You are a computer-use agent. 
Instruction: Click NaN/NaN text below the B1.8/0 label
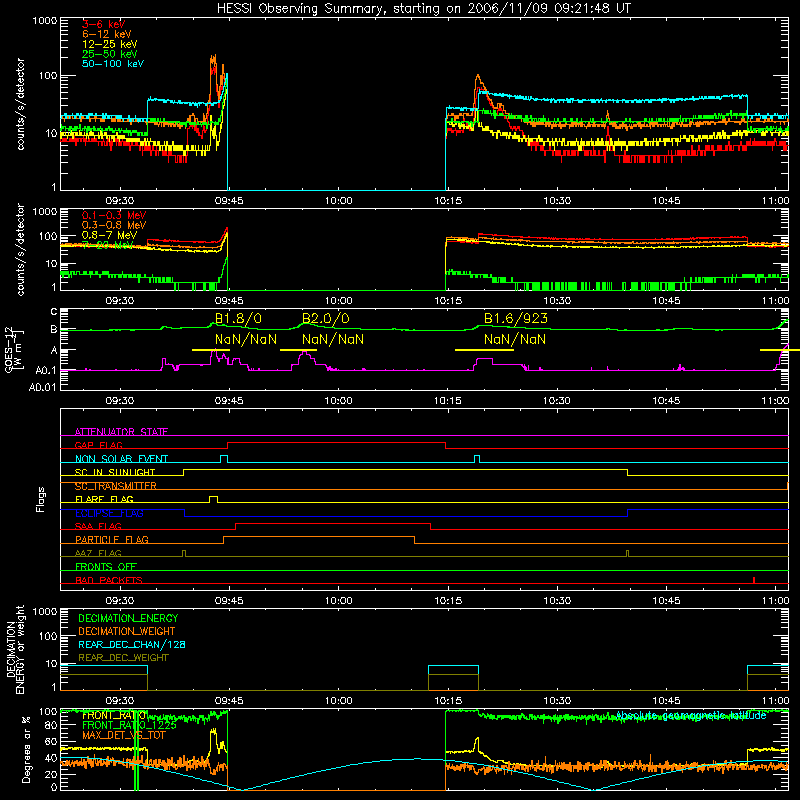click(x=246, y=339)
